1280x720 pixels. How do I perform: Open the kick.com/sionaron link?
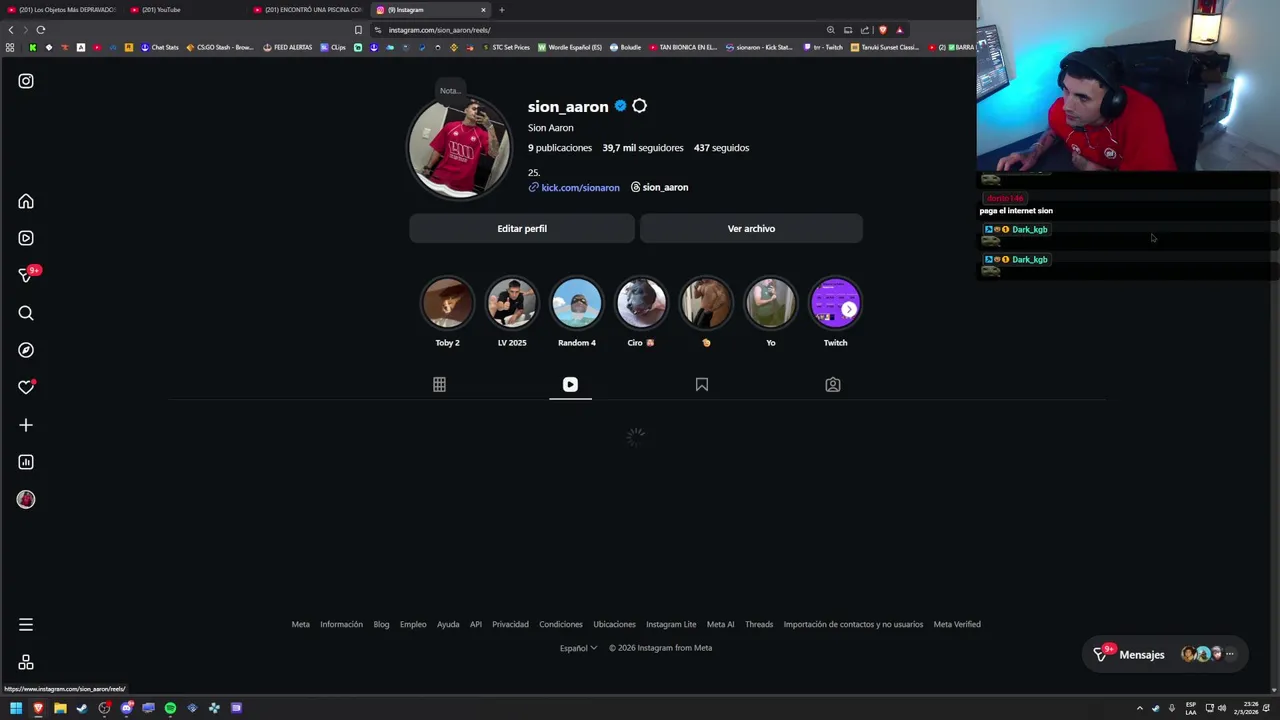pyautogui.click(x=580, y=187)
